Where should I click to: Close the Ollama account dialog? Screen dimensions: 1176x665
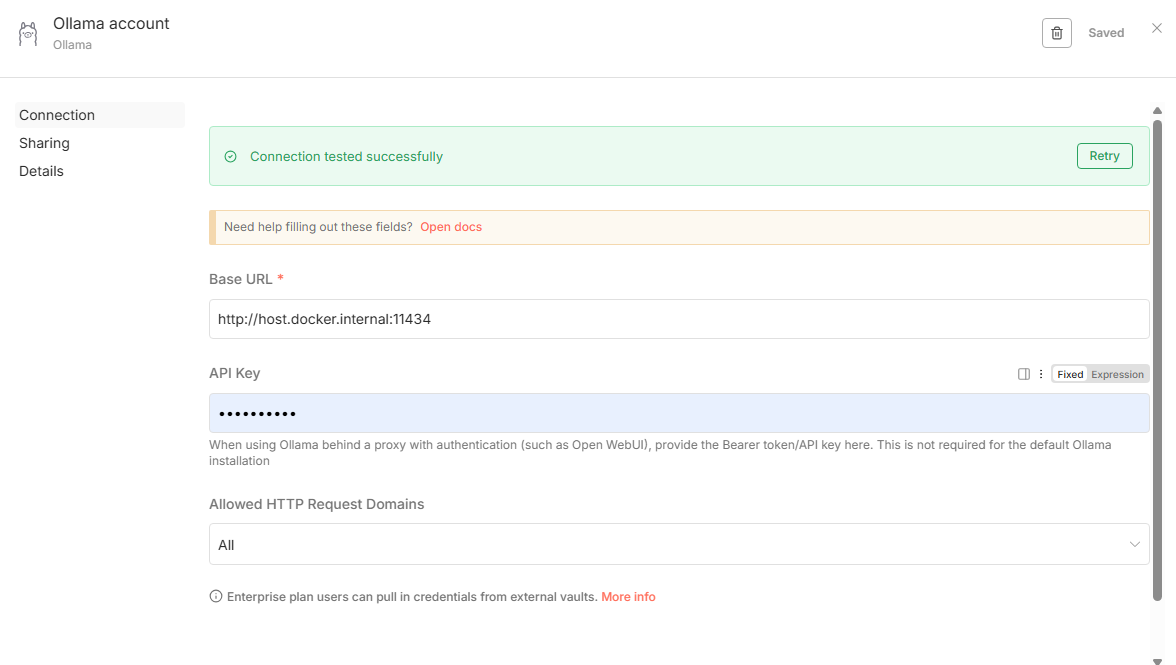click(x=1156, y=28)
